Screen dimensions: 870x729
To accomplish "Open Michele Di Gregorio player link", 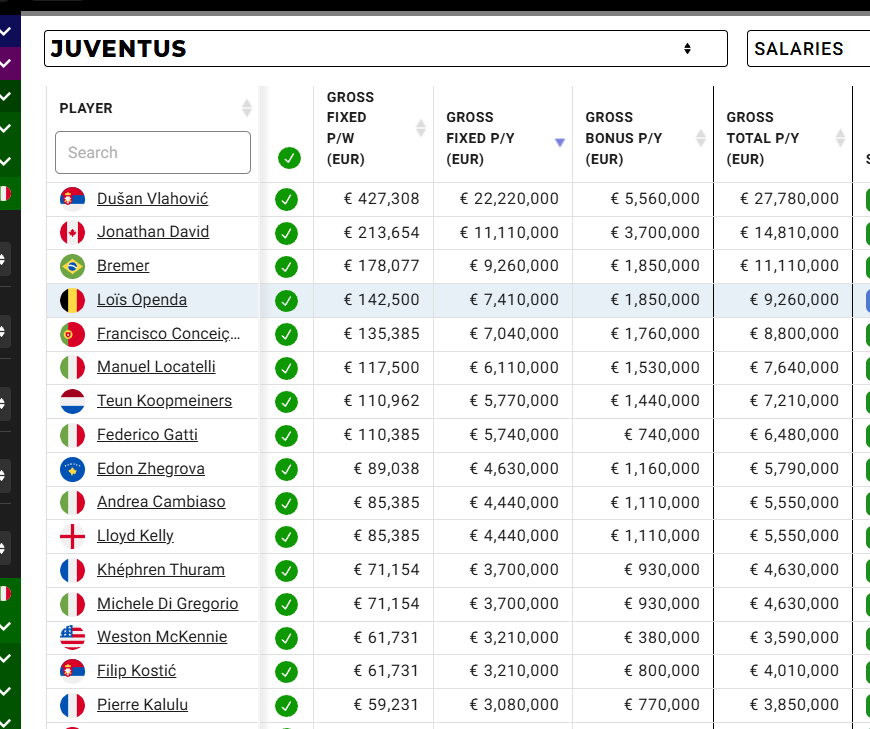I will (x=168, y=604).
